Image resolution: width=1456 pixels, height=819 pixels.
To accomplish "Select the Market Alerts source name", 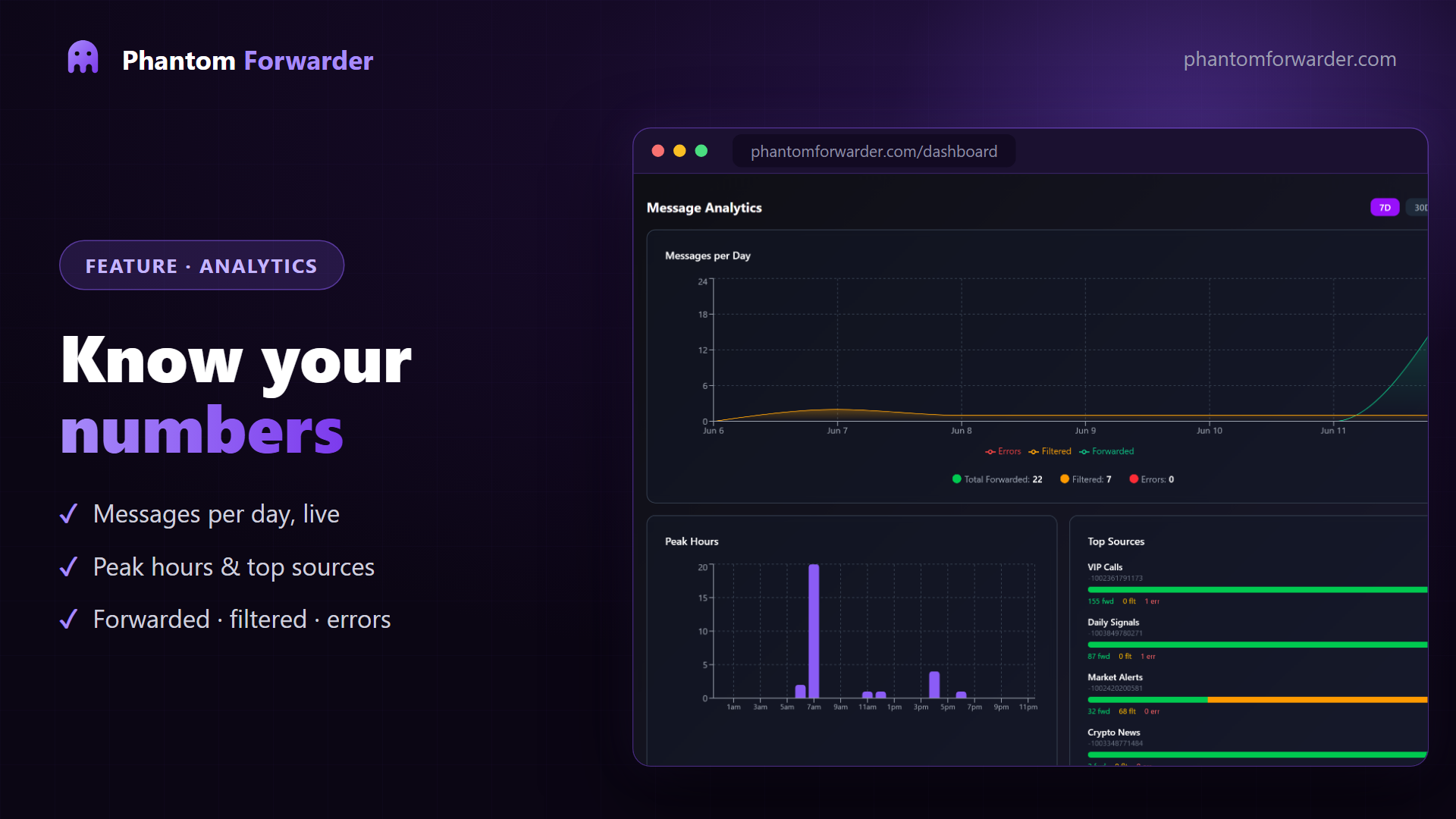I will coord(1115,677).
